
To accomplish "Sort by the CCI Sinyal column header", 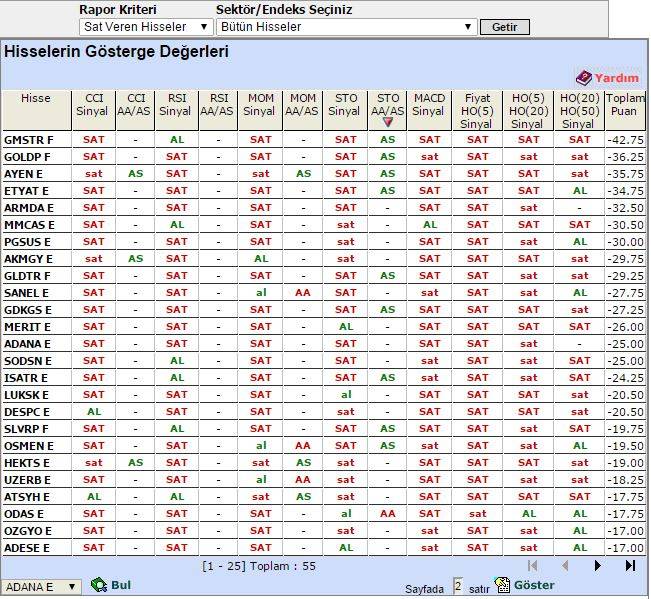I will (93, 105).
